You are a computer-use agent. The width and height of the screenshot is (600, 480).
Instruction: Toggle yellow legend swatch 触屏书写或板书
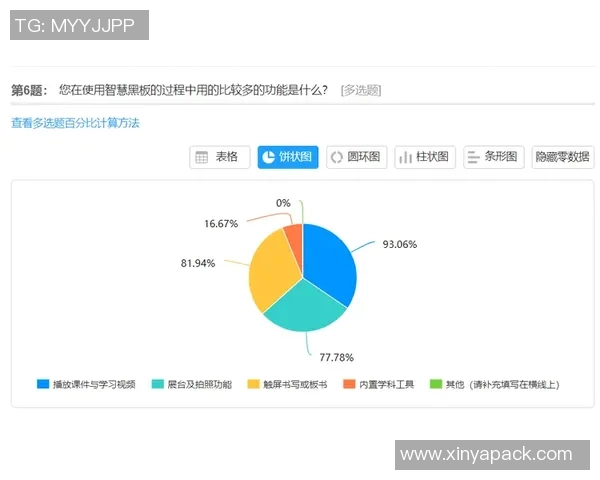point(253,384)
